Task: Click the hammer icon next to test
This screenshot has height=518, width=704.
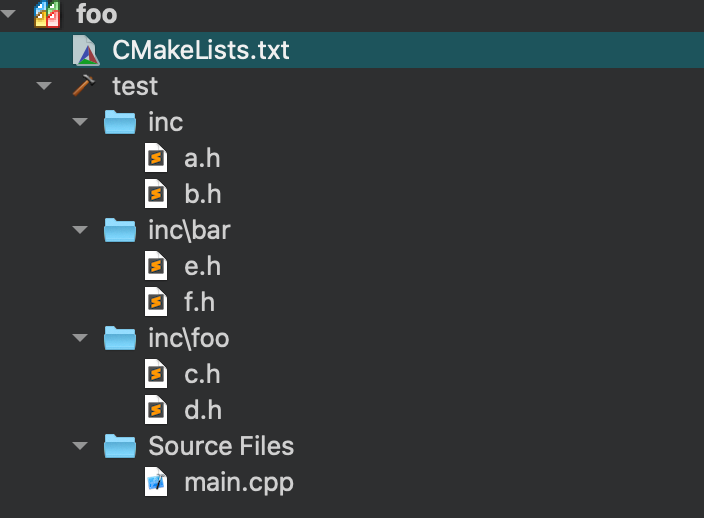Action: point(85,86)
